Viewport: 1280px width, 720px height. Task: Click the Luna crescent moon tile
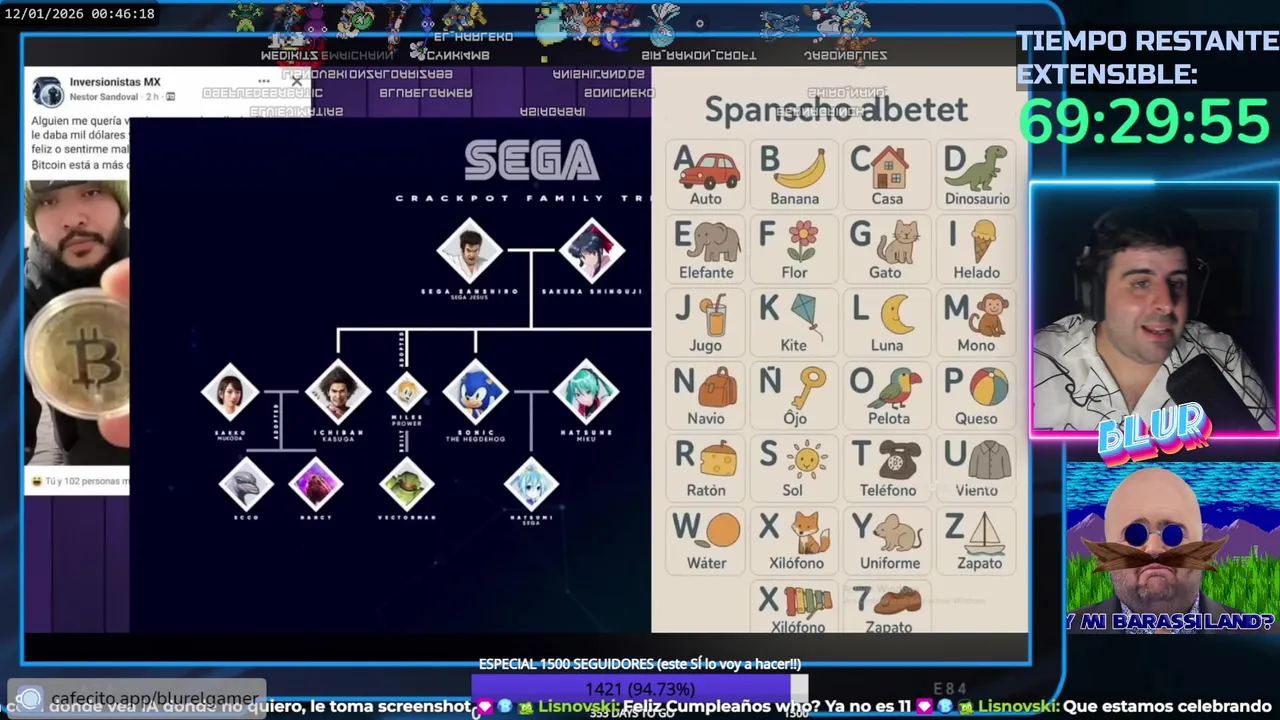(886, 322)
